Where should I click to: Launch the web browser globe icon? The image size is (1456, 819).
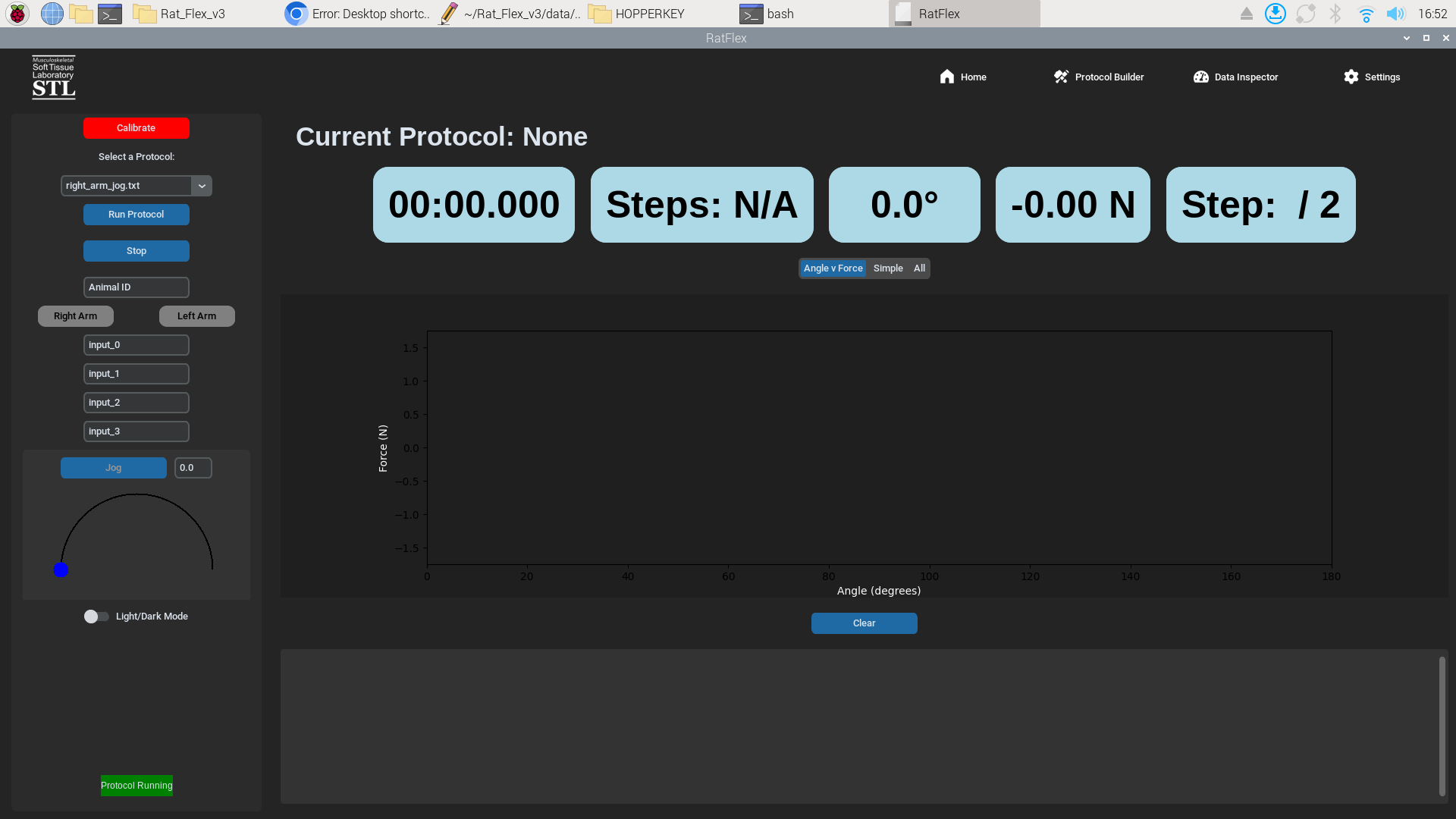tap(52, 14)
